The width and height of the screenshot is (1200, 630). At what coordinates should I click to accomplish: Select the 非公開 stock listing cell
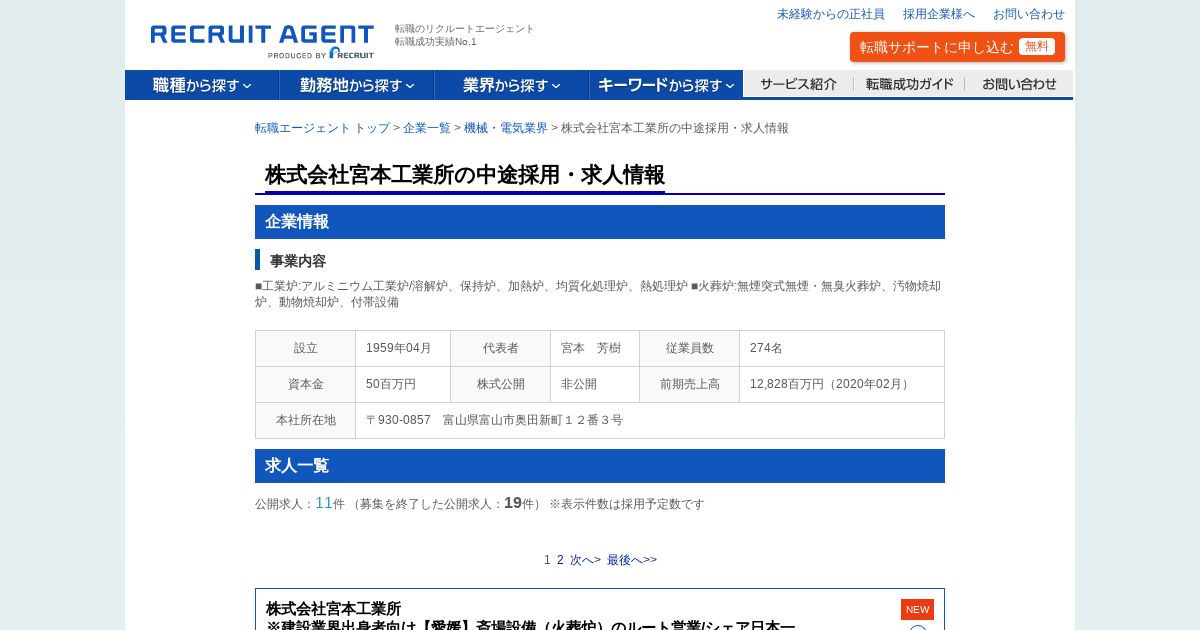[595, 384]
